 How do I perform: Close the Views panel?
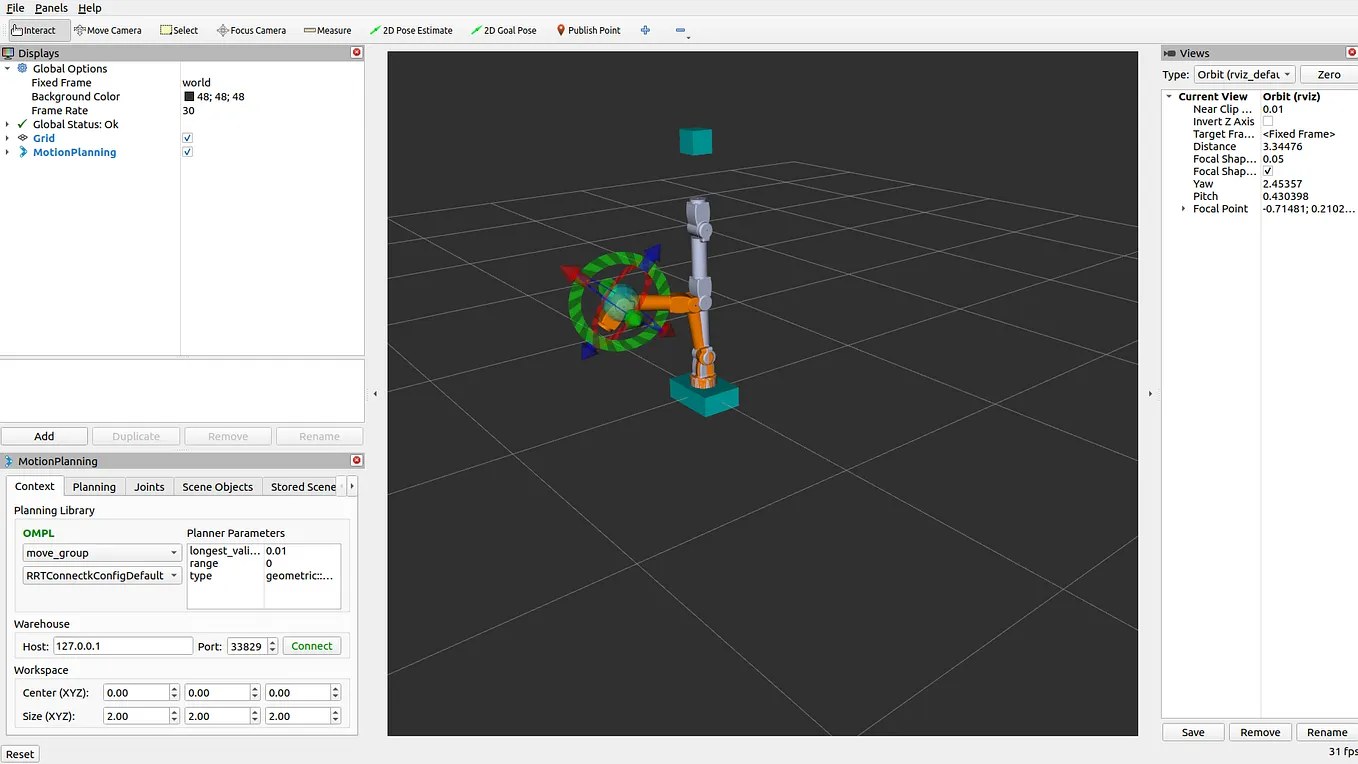[x=1353, y=53]
